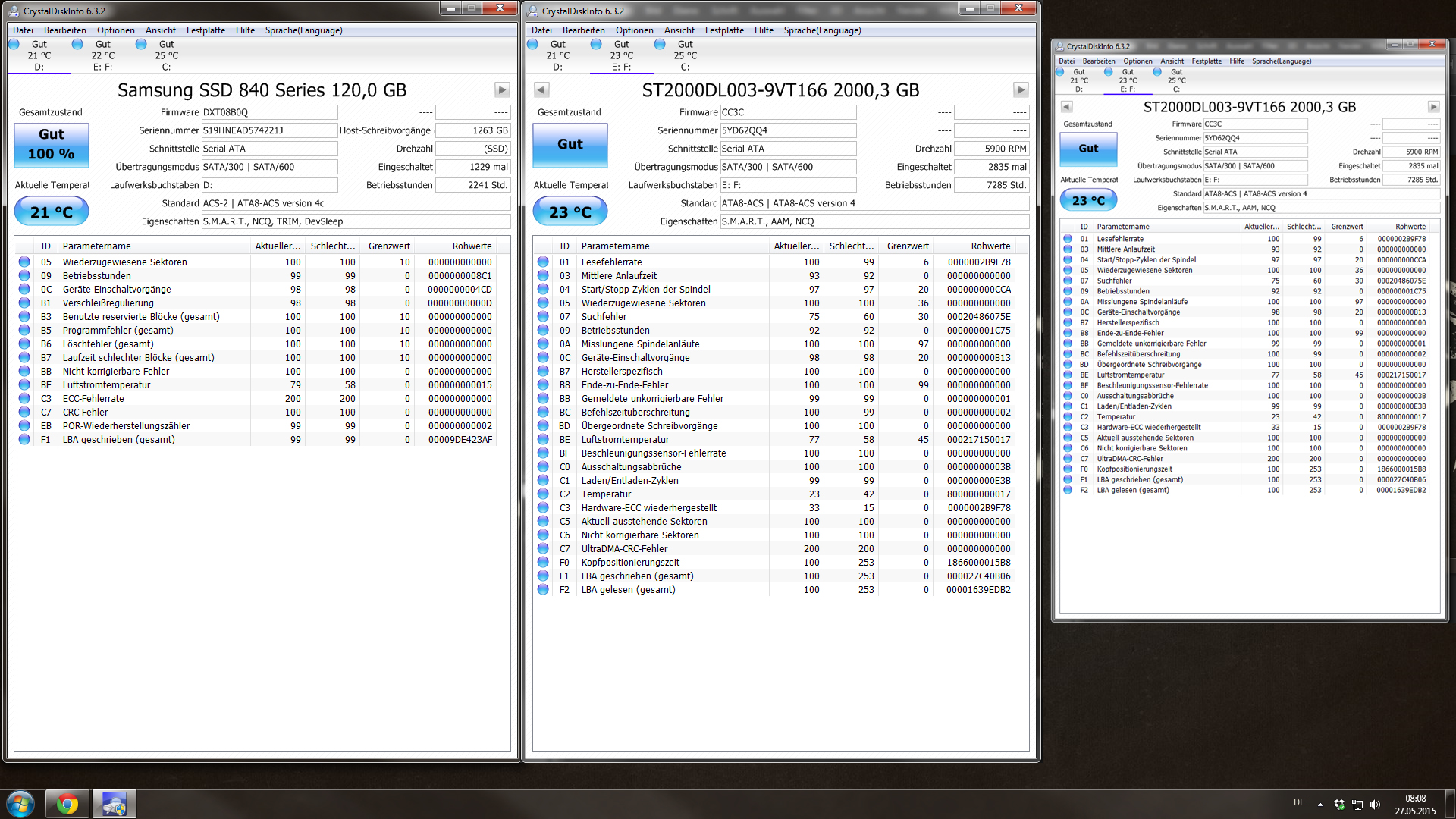Viewport: 1456px width, 819px height.
Task: Open Sprache(Language) menu in small right window
Action: coord(1281,61)
